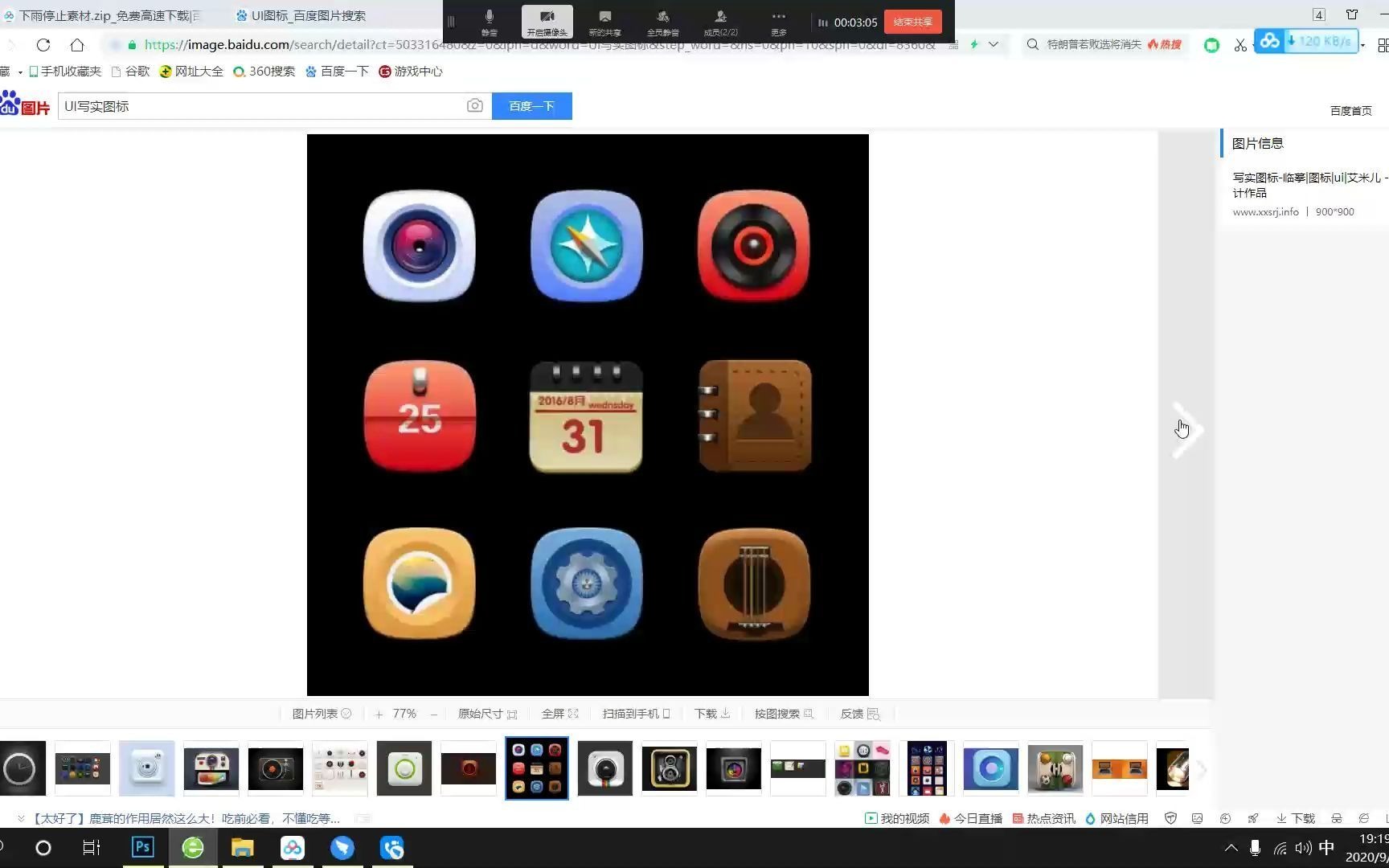
Task: Click the Baidu image URL address bar
Action: pos(539,45)
